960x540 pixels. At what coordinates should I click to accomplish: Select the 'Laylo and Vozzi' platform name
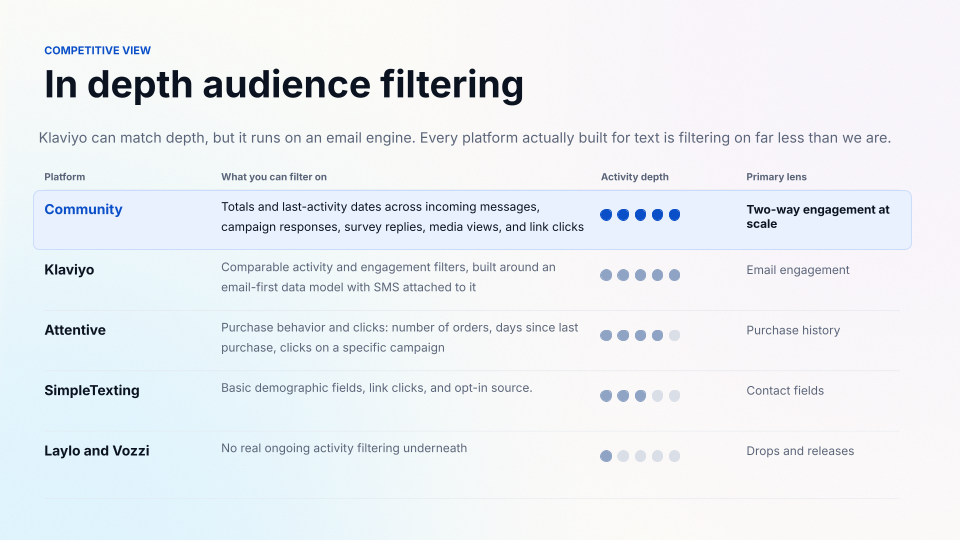(97, 451)
